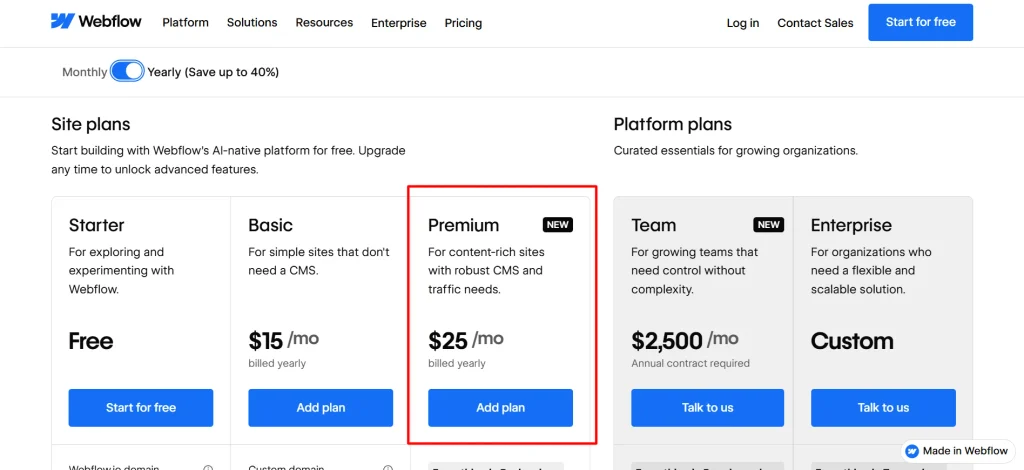Click the Free price text
The width and height of the screenshot is (1024, 470).
91,341
